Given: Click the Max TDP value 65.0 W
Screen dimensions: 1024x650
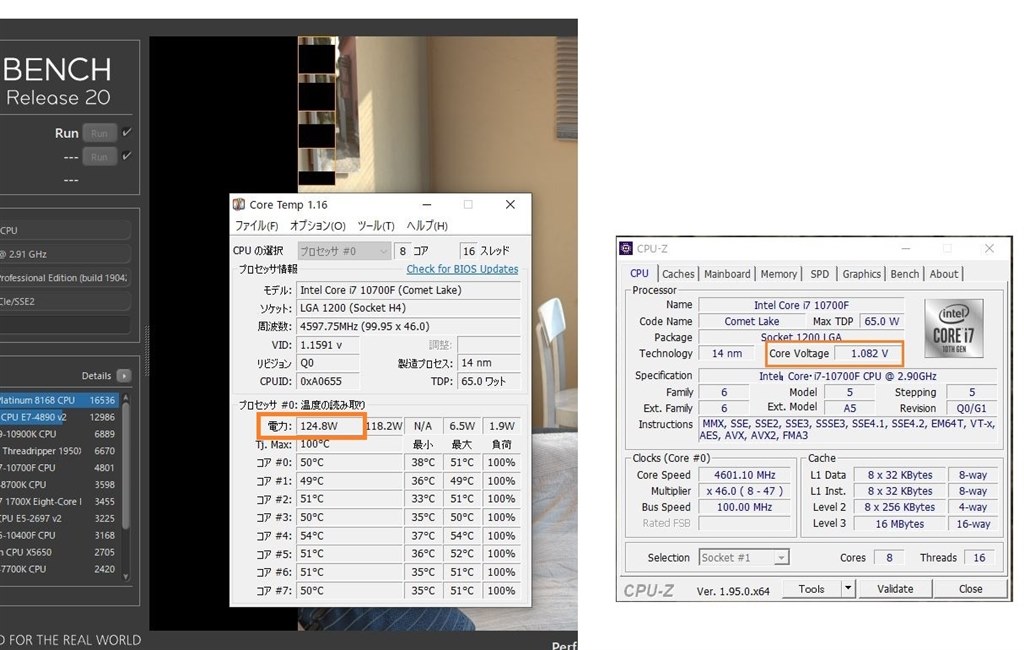Looking at the screenshot, I should (882, 321).
